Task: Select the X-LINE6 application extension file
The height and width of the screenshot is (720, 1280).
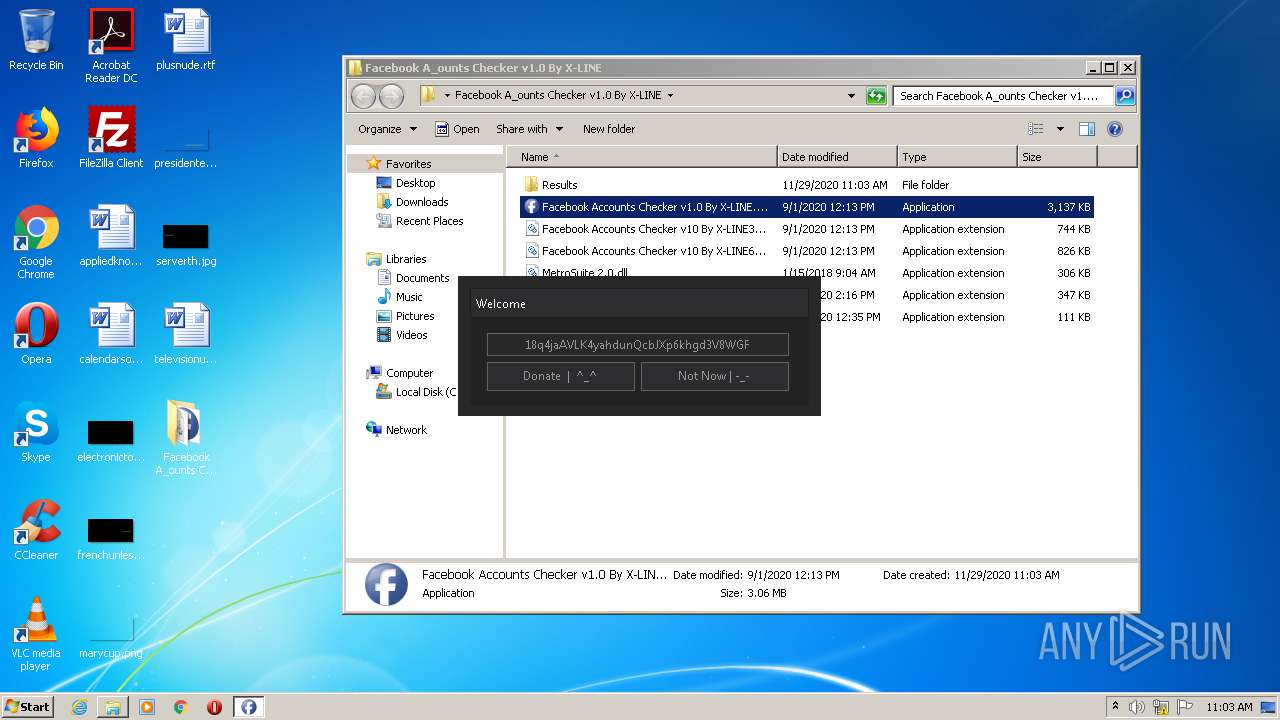Action: 807,251
